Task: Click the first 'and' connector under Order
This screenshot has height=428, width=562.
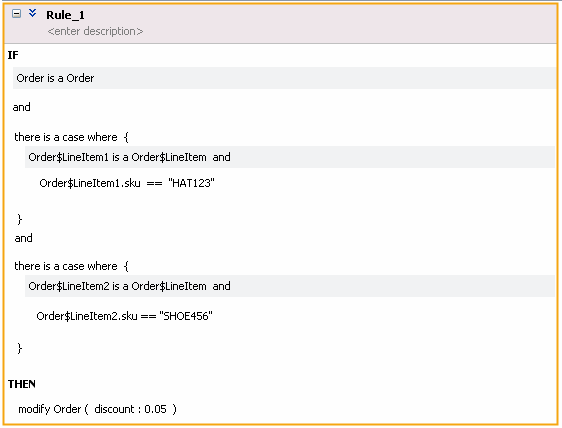Action: tap(22, 107)
